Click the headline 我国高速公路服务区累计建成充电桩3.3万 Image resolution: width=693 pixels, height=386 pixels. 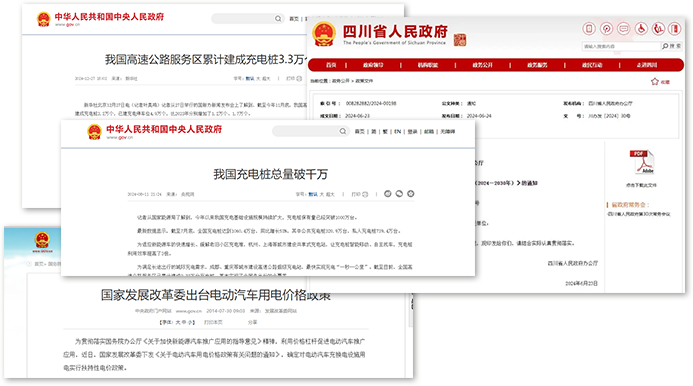pos(206,60)
